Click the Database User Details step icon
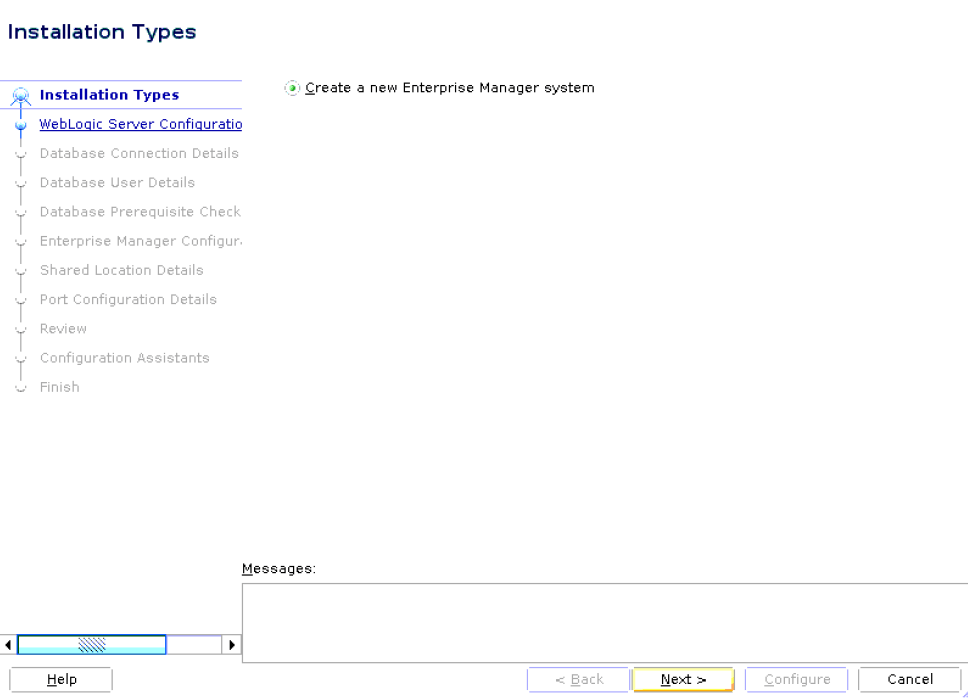Viewport: 968px width, 698px height. click(x=20, y=182)
